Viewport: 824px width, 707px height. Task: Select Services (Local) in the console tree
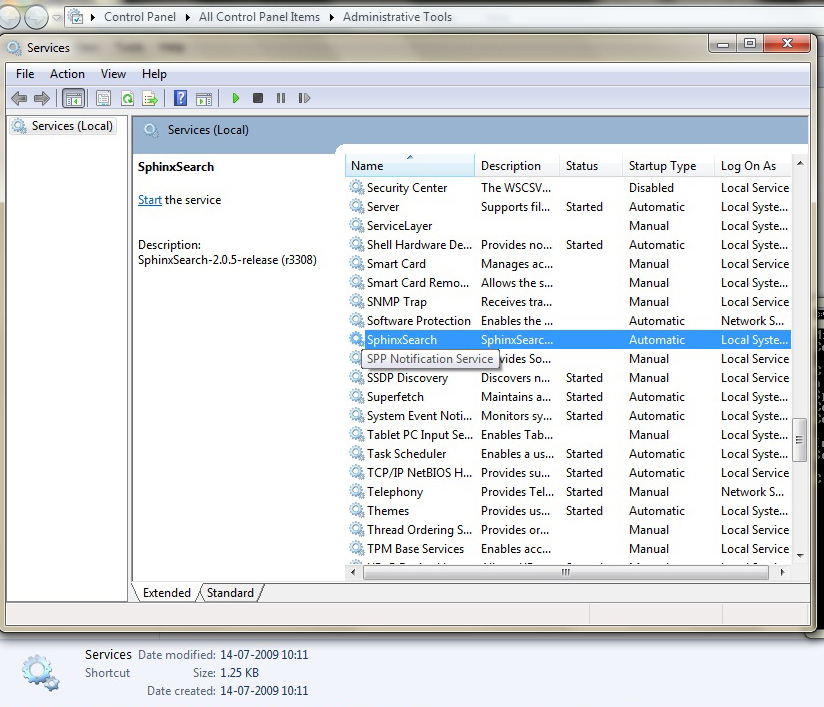pyautogui.click(x=63, y=126)
